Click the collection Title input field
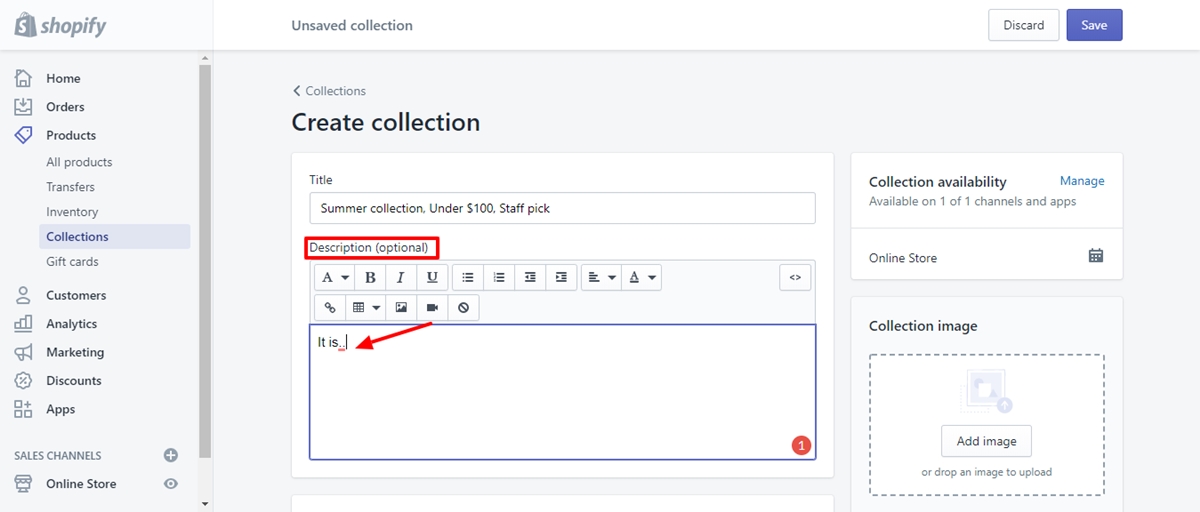 [562, 208]
